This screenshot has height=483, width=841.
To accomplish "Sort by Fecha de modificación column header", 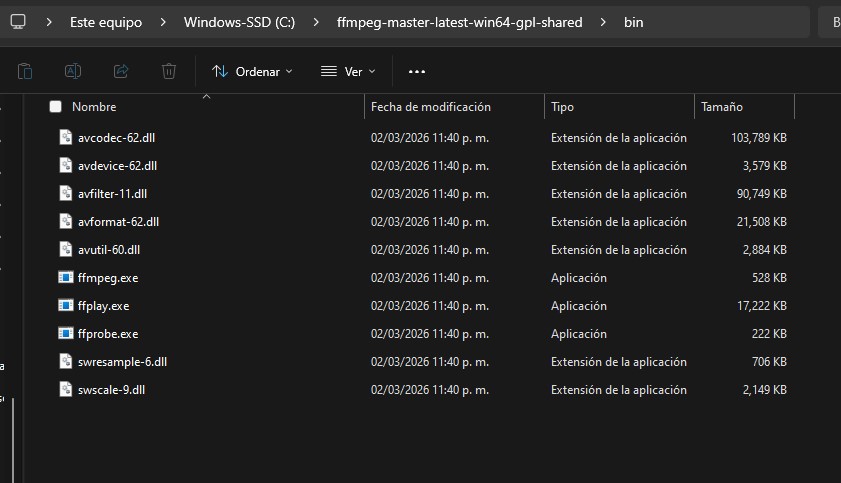I will tap(431, 107).
